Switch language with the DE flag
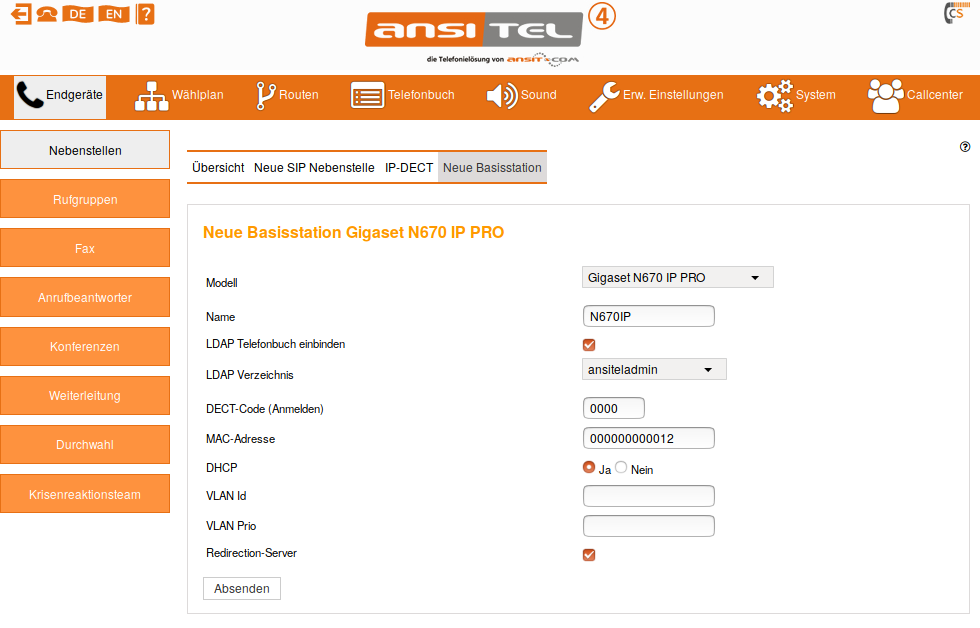Screen dimensions: 980x628 (x=78, y=14)
